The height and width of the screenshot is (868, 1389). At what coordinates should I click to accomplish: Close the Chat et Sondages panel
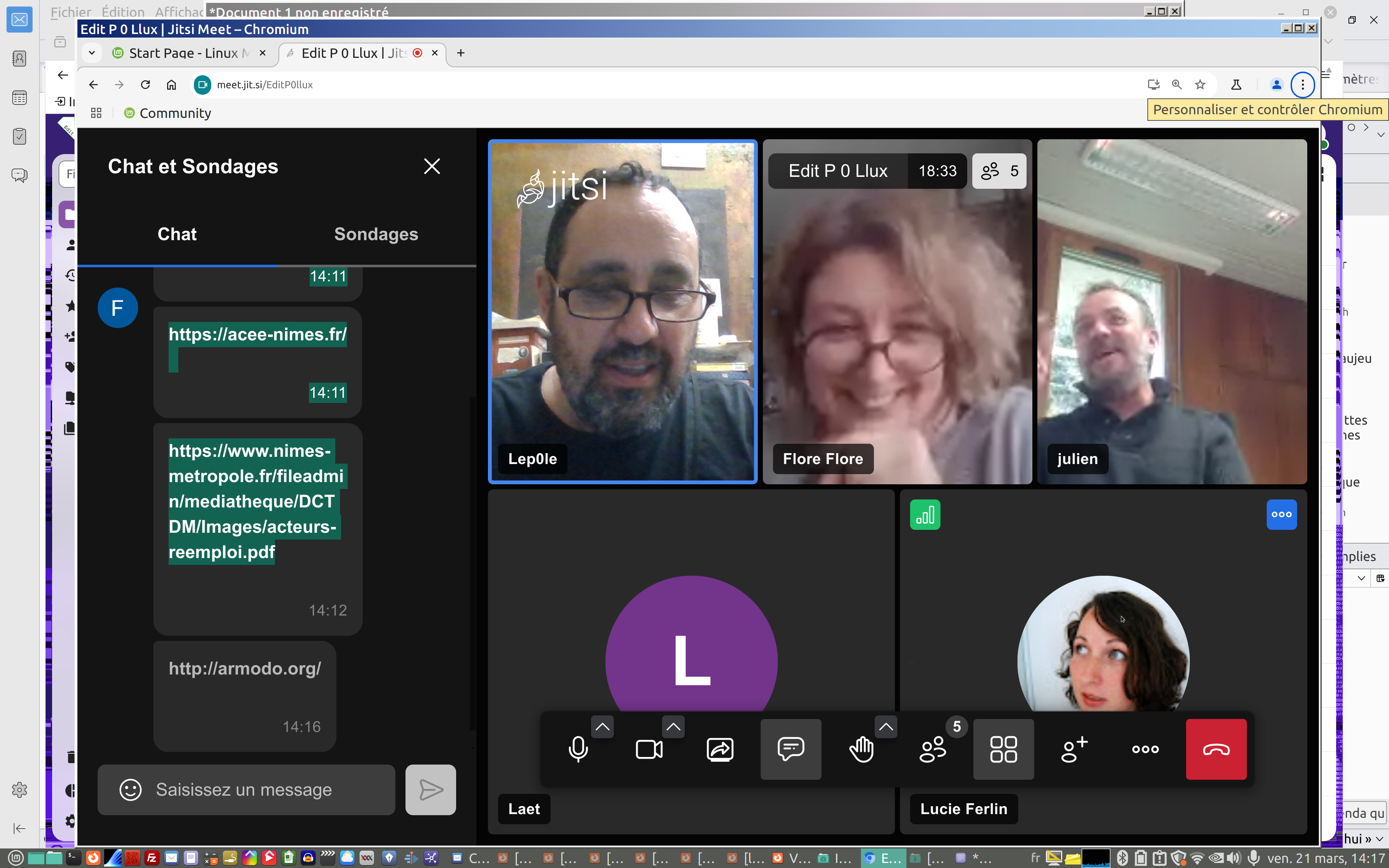tap(432, 166)
